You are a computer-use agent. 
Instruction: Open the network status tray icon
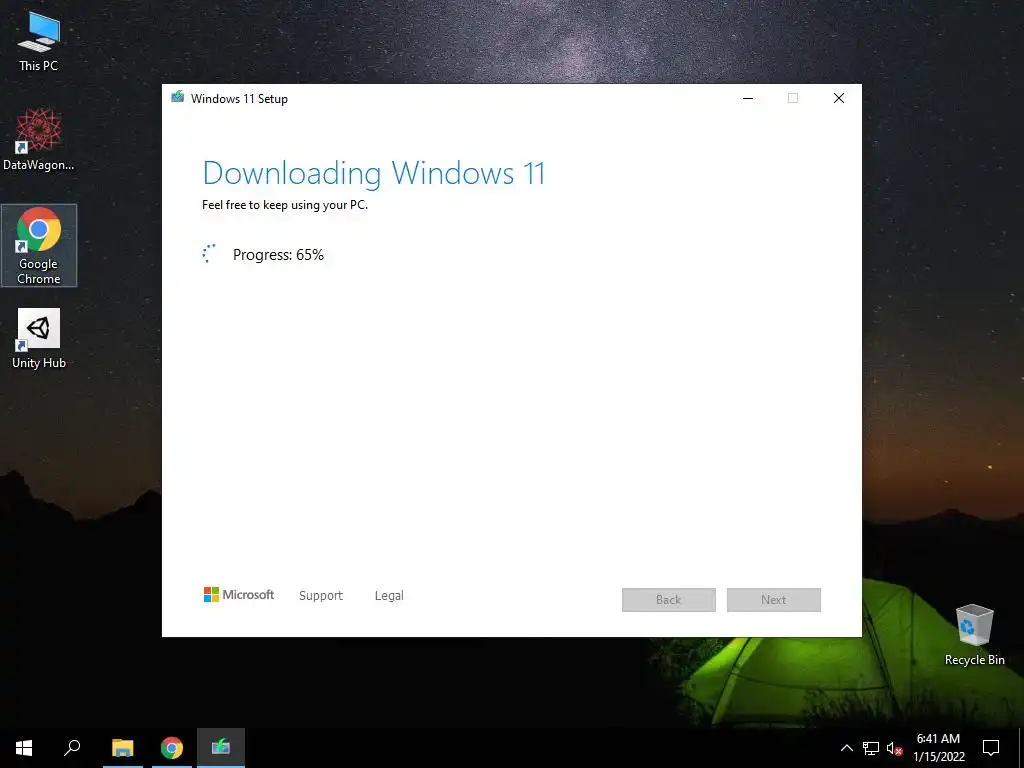click(x=871, y=748)
